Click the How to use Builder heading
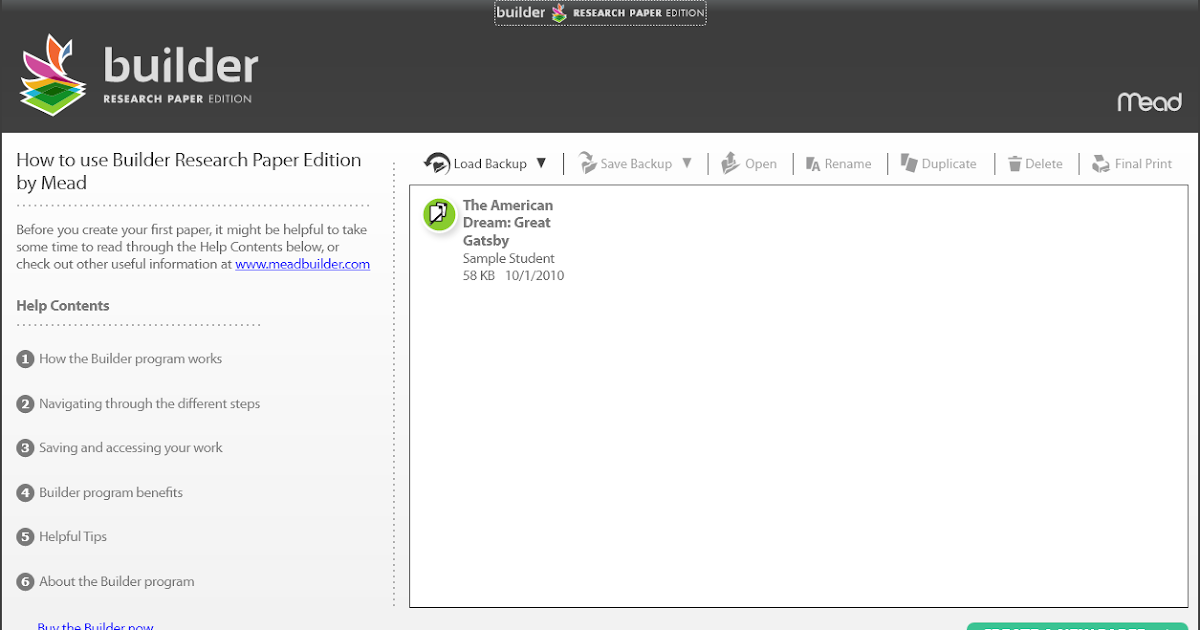This screenshot has width=1200, height=630. point(189,171)
